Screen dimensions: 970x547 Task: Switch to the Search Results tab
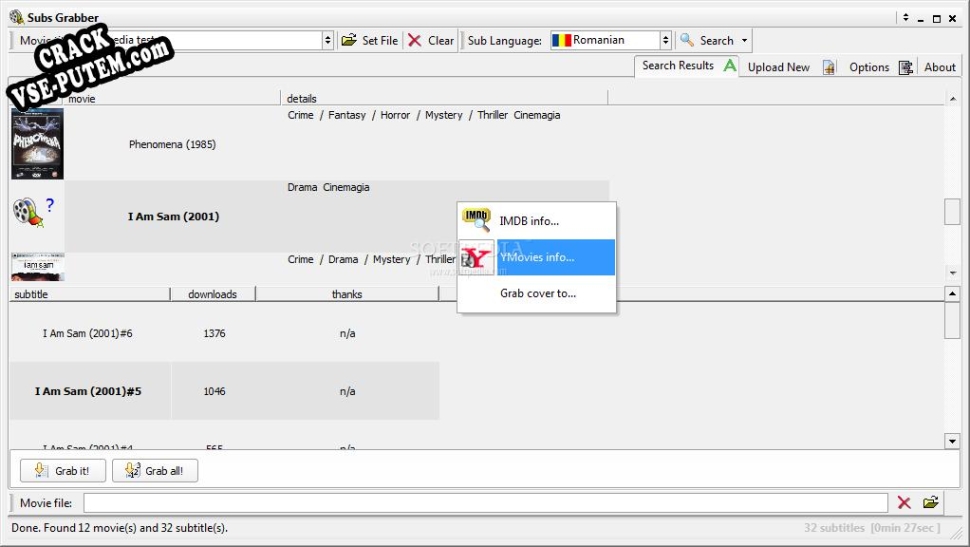687,66
